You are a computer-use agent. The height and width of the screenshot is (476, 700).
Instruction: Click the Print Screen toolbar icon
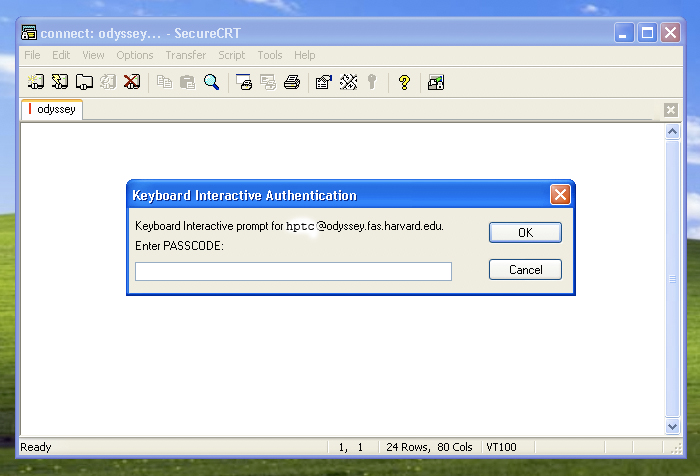click(x=244, y=82)
